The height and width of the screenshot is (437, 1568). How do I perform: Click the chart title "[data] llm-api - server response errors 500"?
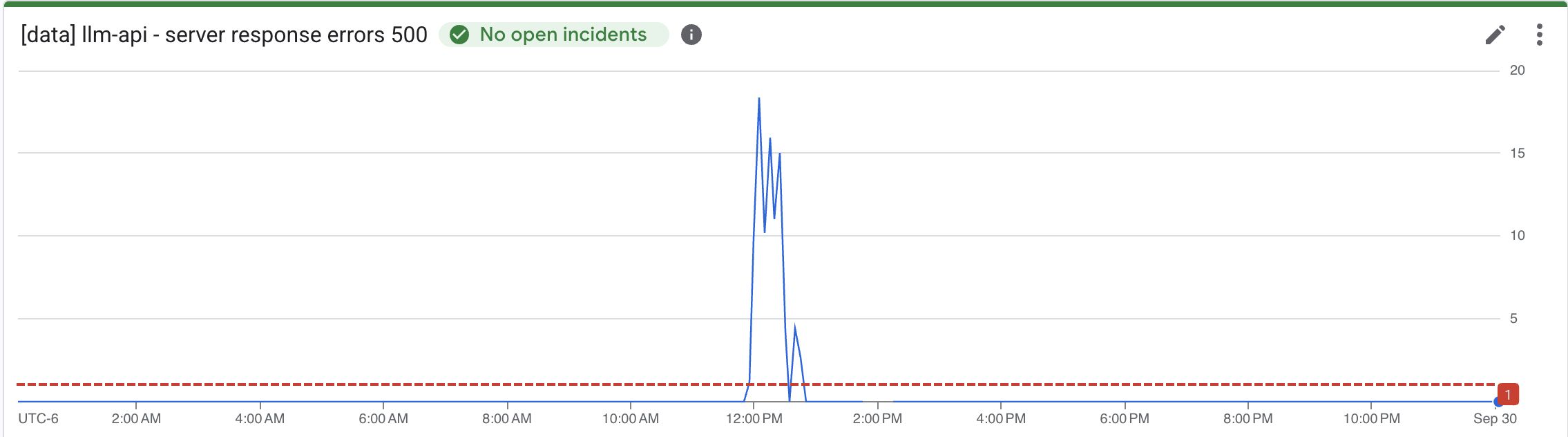pyautogui.click(x=224, y=35)
